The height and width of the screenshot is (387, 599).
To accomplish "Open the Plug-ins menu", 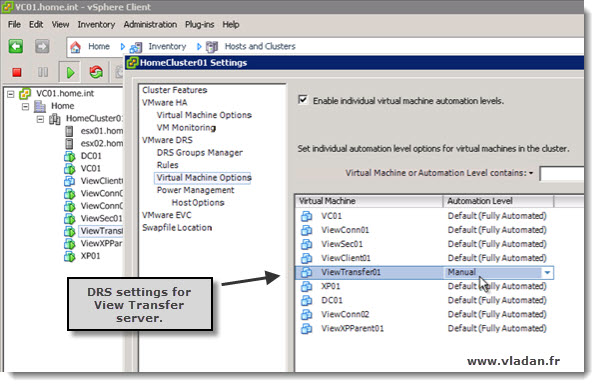I will coord(199,24).
